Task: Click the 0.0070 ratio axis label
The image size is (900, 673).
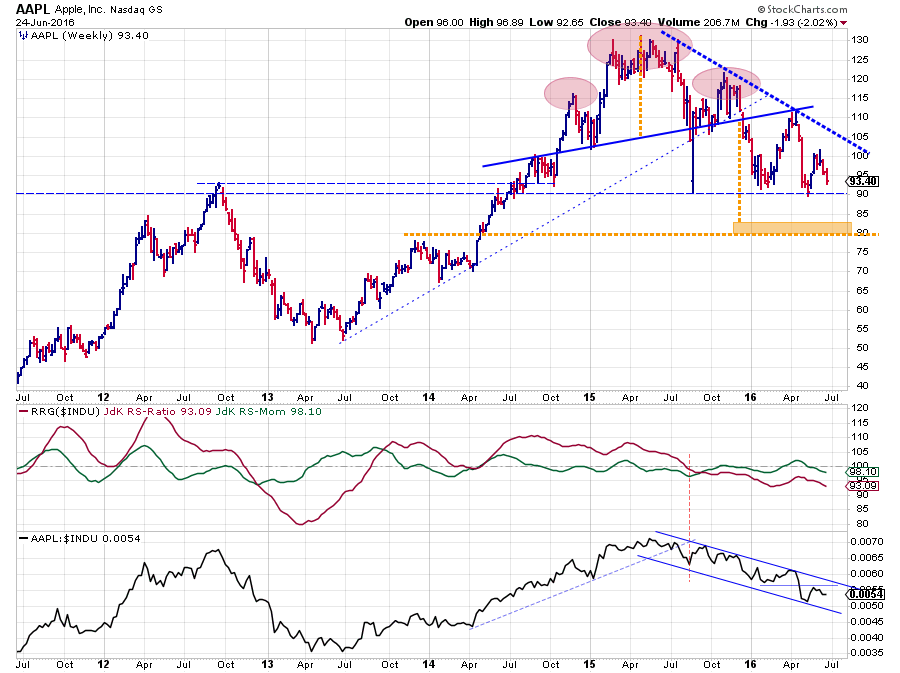Action: (x=867, y=541)
